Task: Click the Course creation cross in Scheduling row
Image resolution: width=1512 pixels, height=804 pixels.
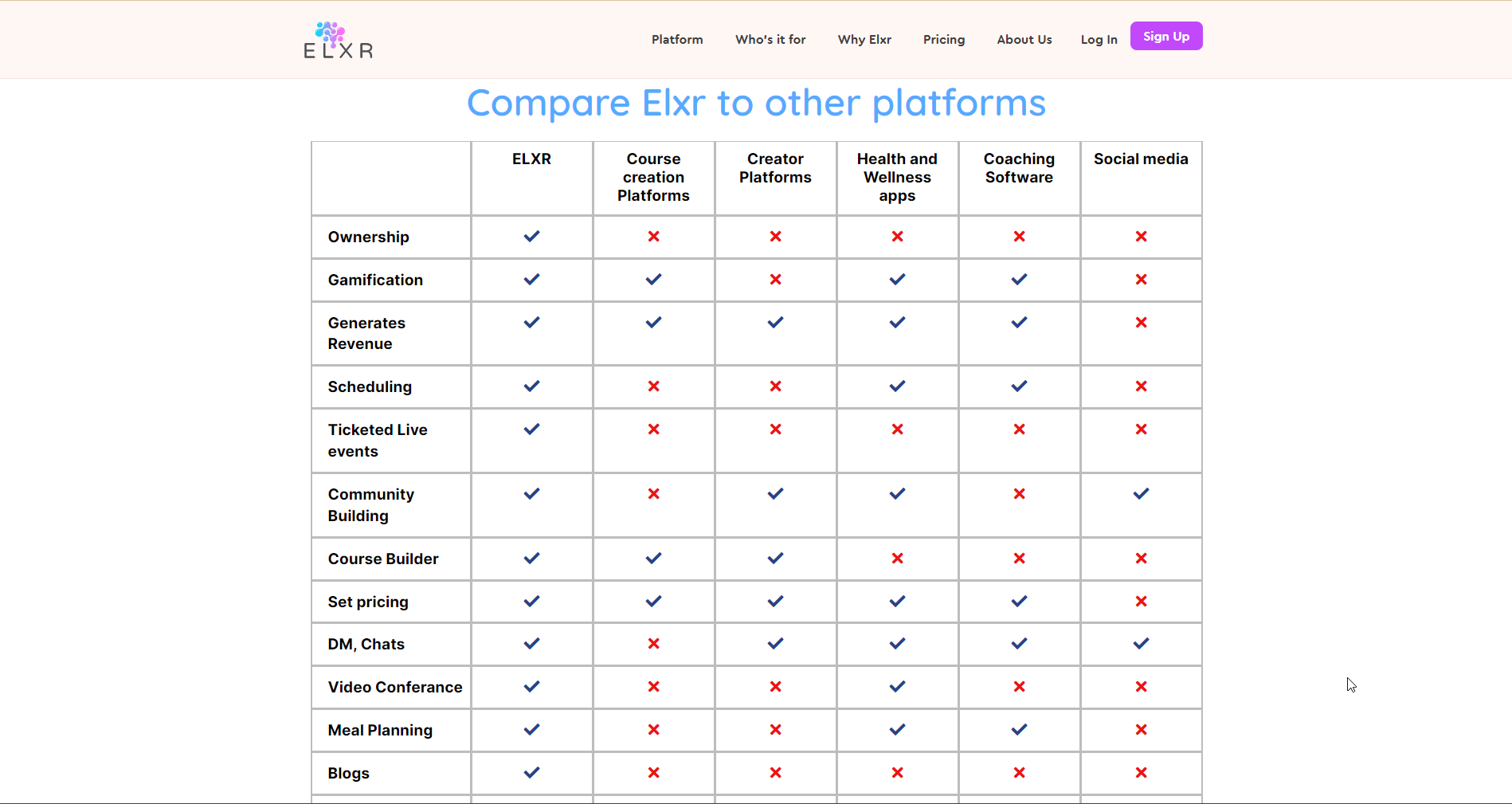Action: pos(653,386)
